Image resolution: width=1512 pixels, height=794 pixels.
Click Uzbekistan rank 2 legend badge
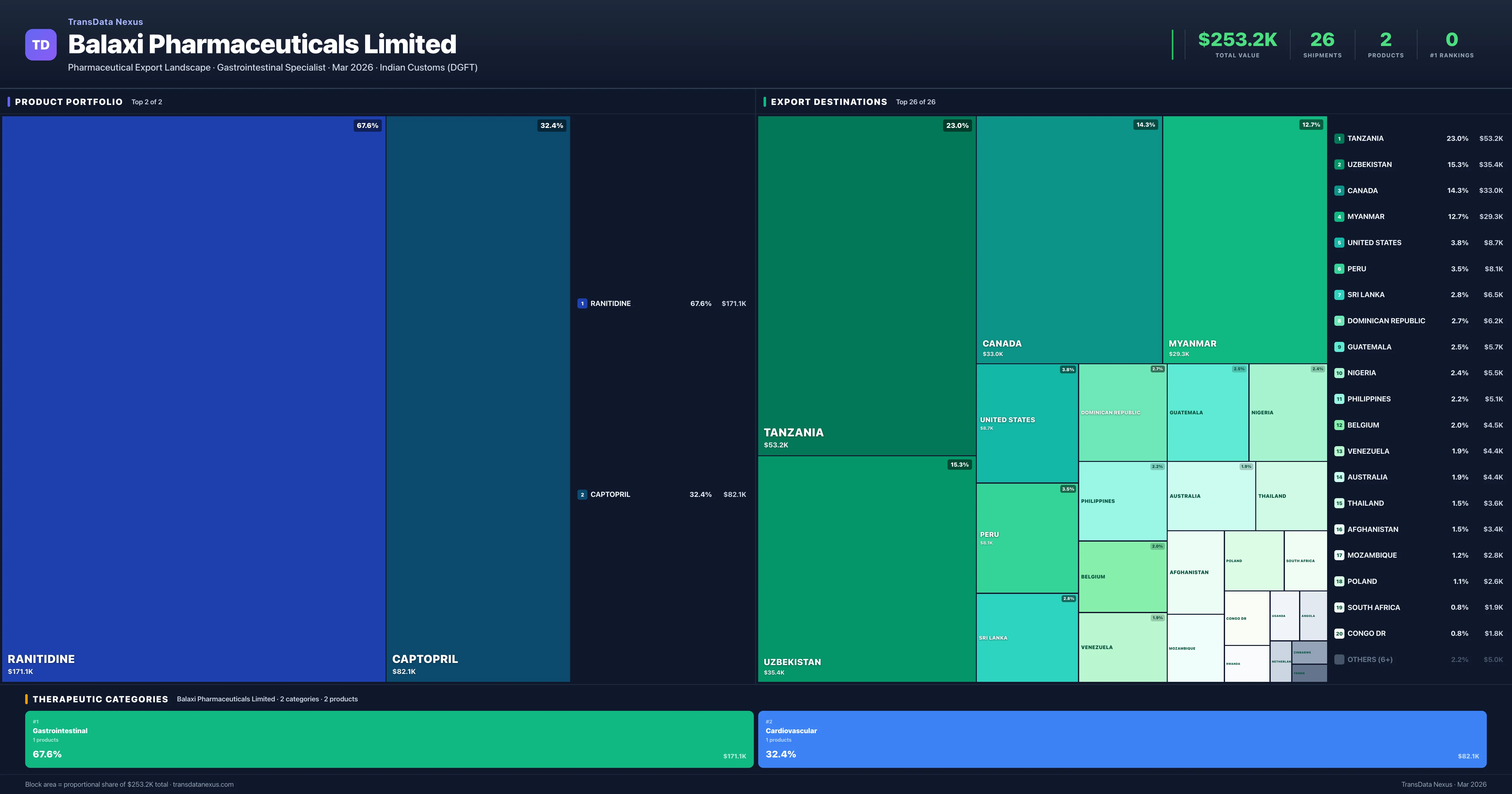pos(1339,164)
